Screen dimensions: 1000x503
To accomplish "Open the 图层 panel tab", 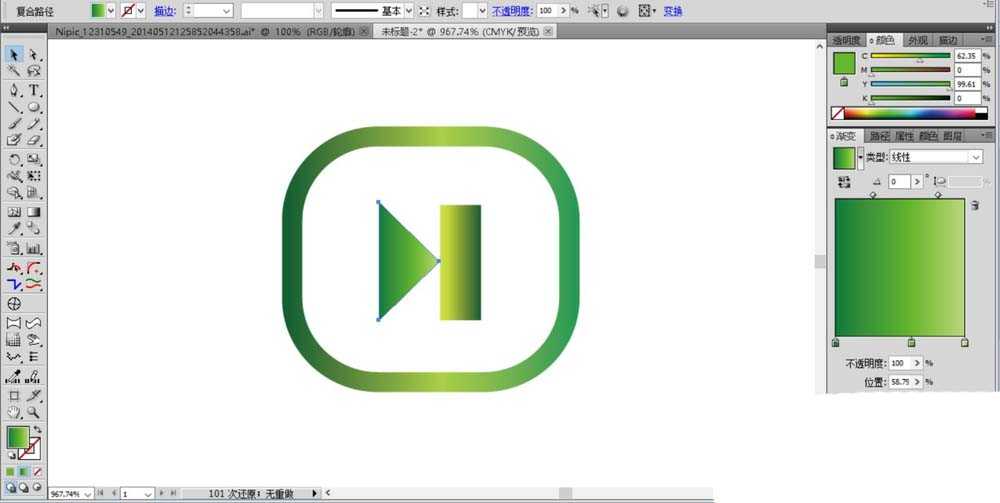I will pyautogui.click(x=952, y=136).
